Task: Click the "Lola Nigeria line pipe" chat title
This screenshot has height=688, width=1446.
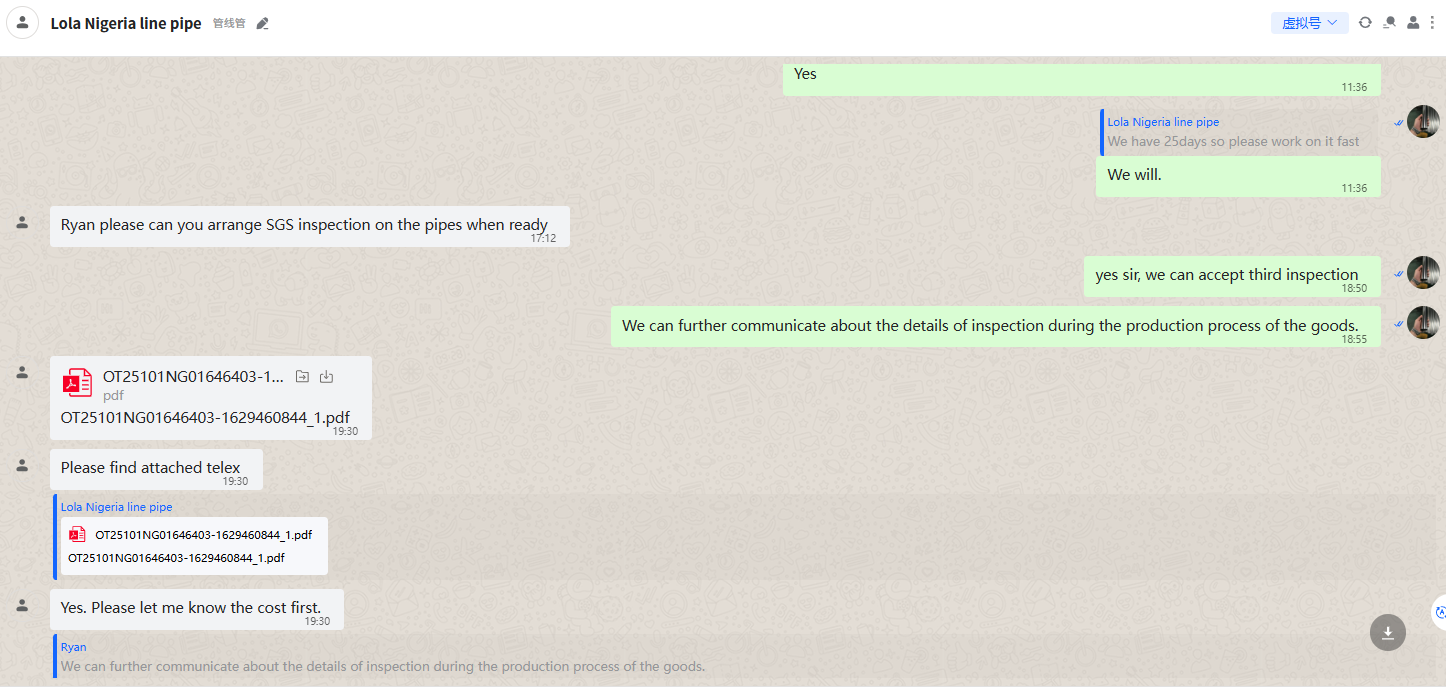Action: click(x=126, y=23)
